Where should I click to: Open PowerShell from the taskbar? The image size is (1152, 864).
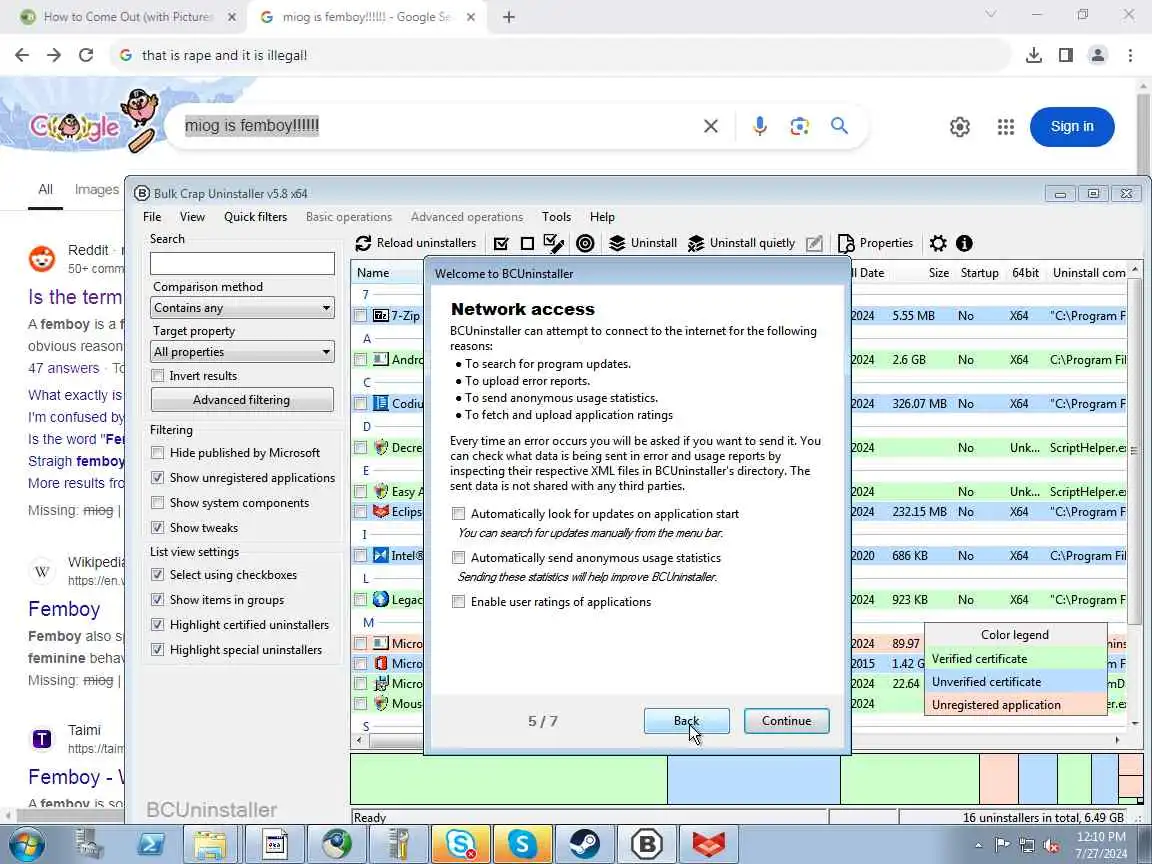tap(151, 844)
